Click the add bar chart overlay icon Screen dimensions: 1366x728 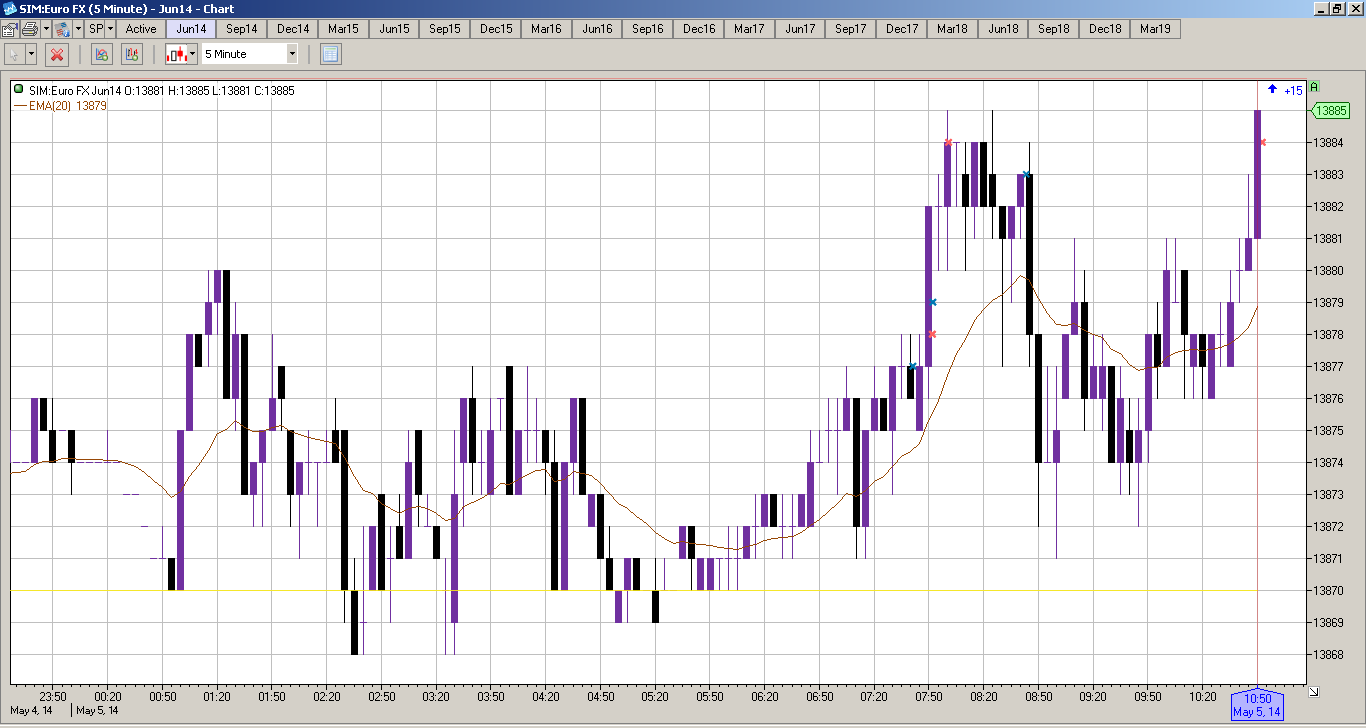[x=132, y=54]
